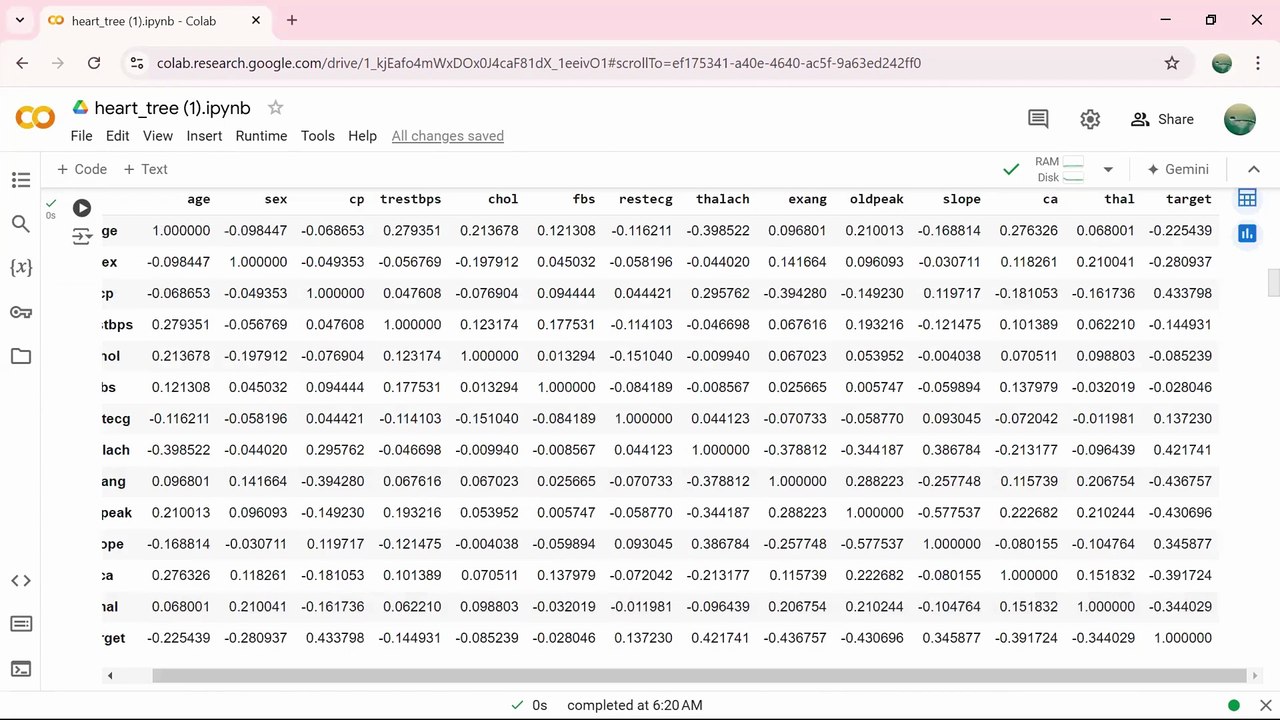The height and width of the screenshot is (720, 1280).
Task: Convert dataframe to interactive table
Action: click(1247, 198)
